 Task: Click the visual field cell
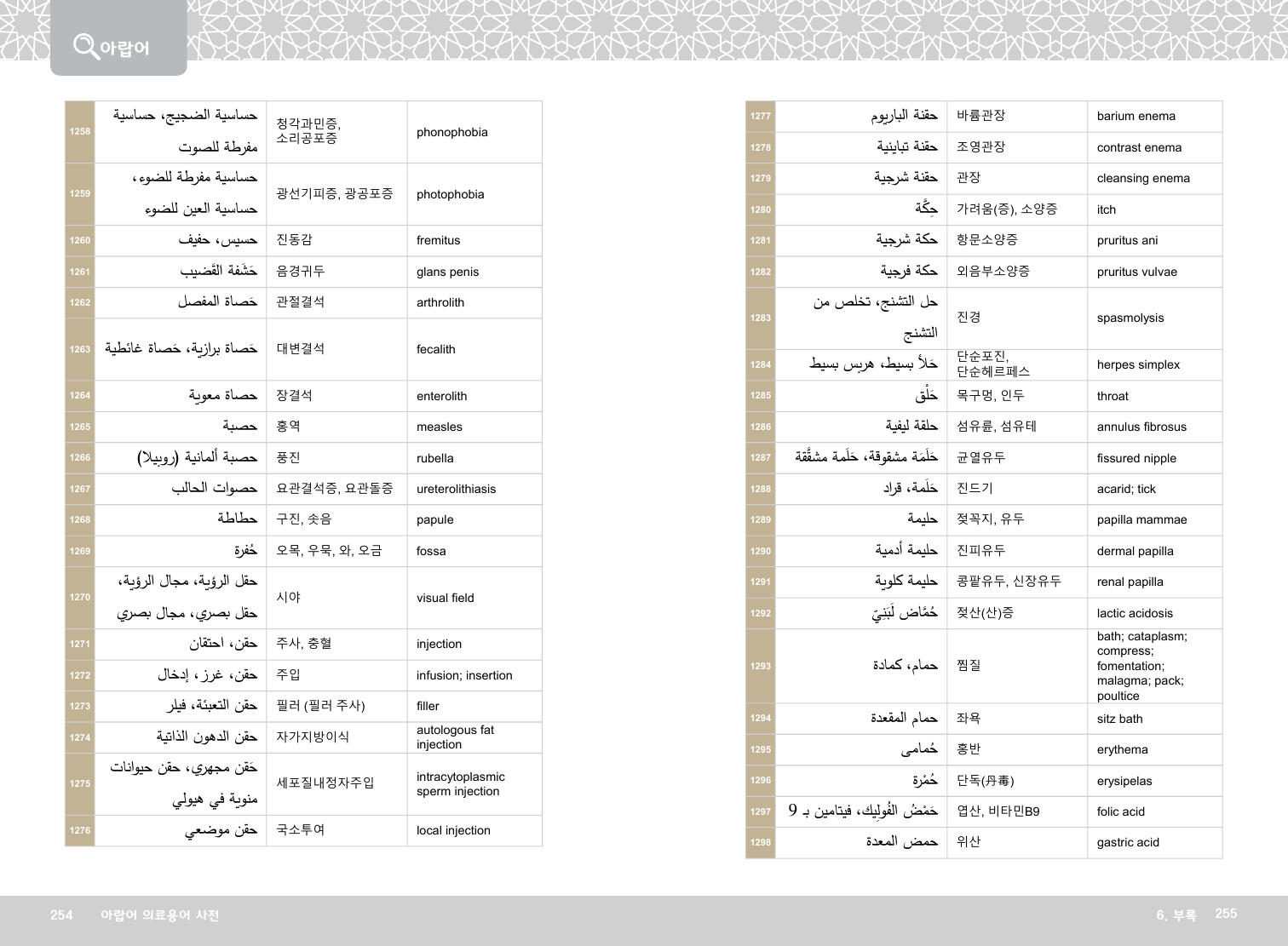pyautogui.click(x=445, y=598)
